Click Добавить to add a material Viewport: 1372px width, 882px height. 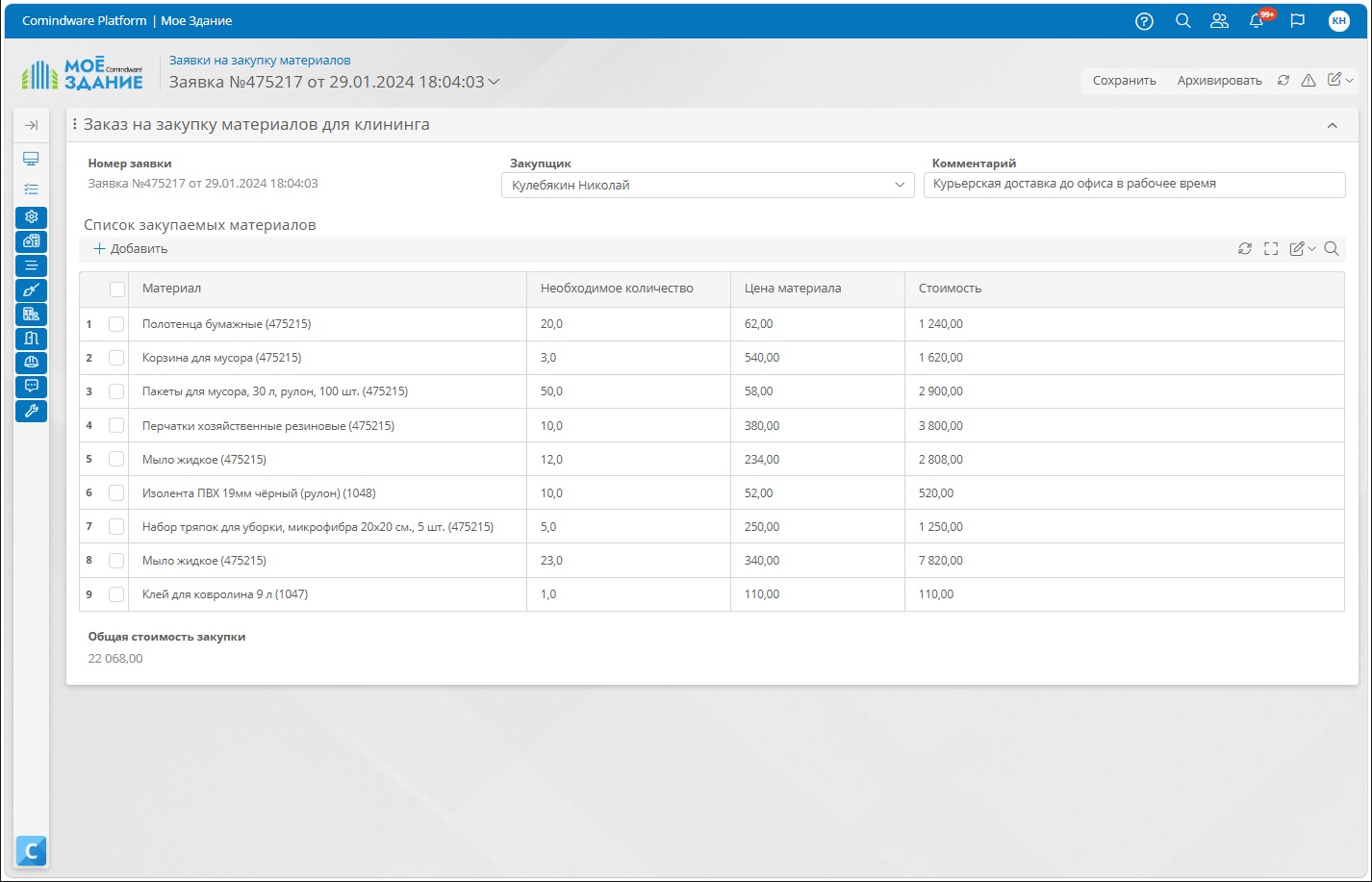(131, 249)
